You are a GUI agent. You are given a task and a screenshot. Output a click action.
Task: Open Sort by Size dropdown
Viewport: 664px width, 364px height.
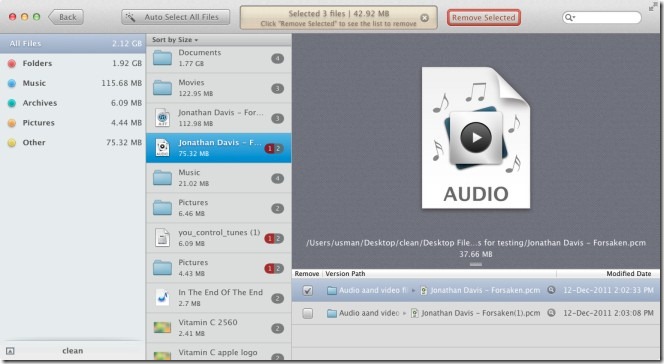pos(175,40)
